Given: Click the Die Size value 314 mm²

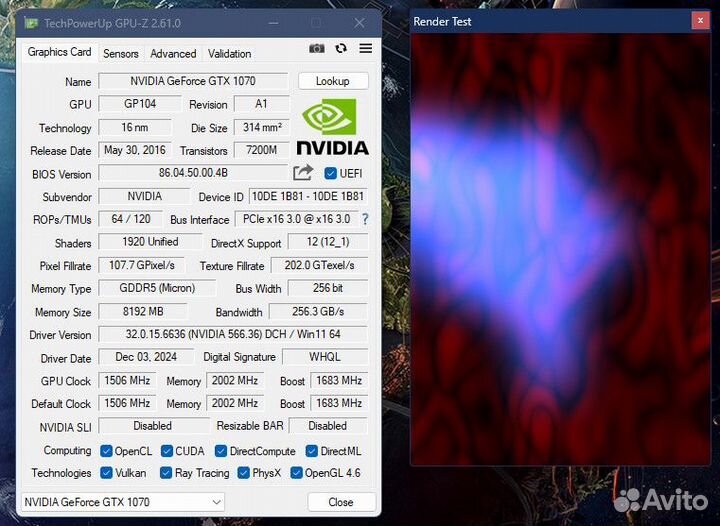Looking at the screenshot, I should (261, 127).
